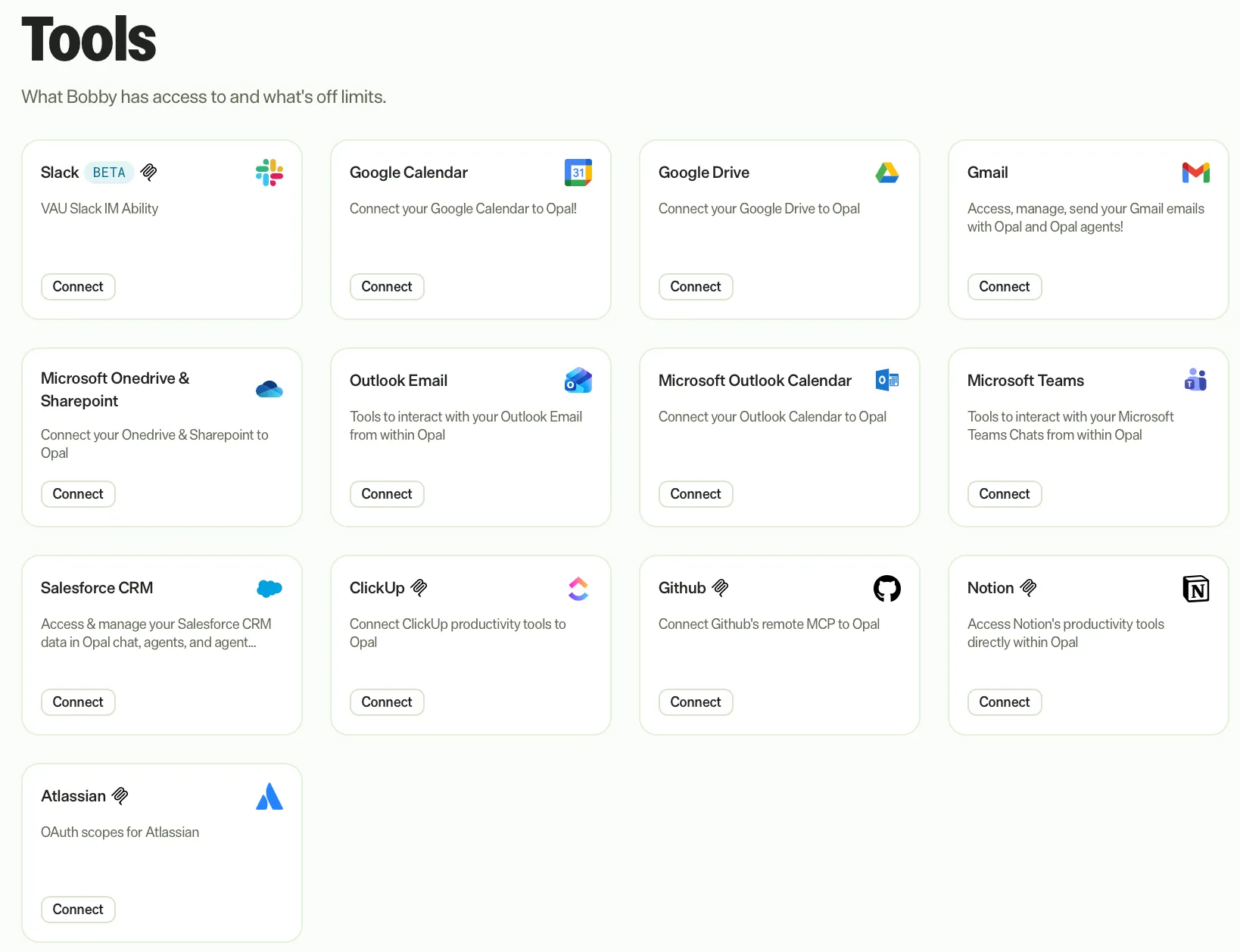1240x952 pixels.
Task: Click the Google Drive logo icon
Action: click(x=887, y=173)
